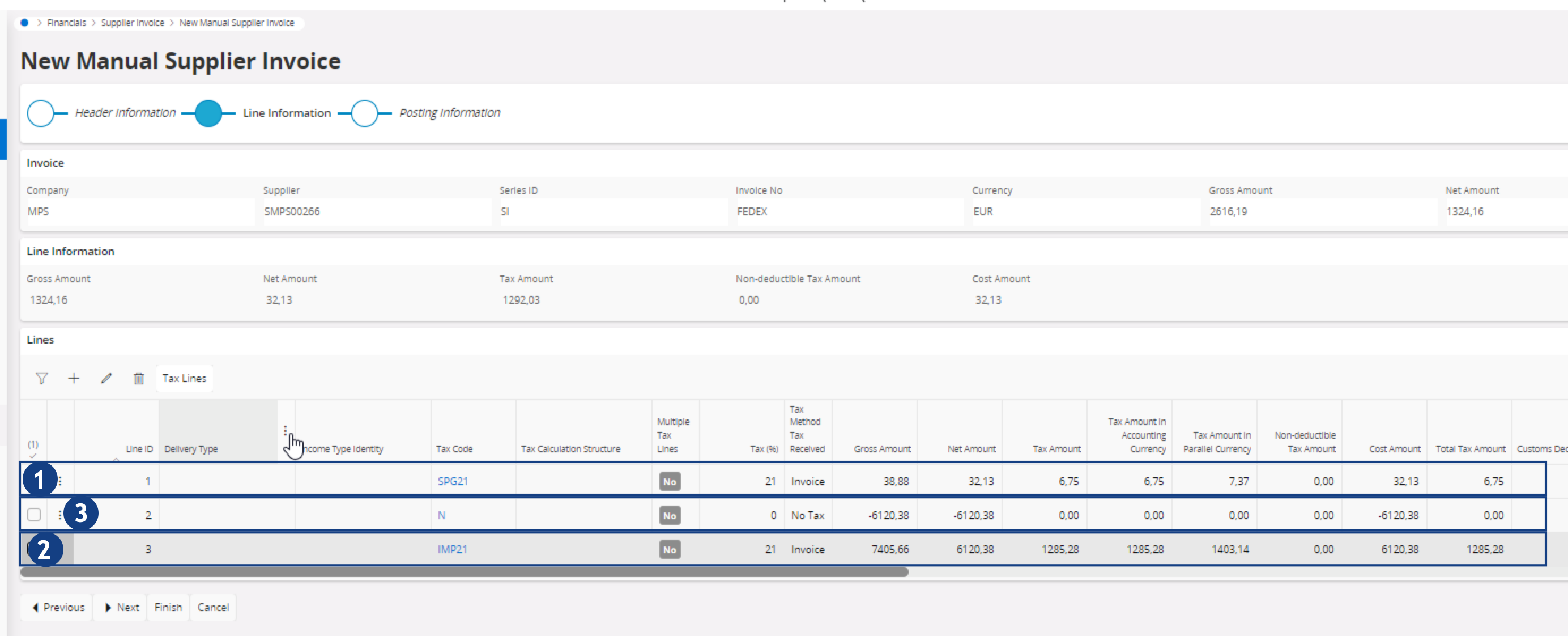Delete selected line with trash icon

point(138,378)
